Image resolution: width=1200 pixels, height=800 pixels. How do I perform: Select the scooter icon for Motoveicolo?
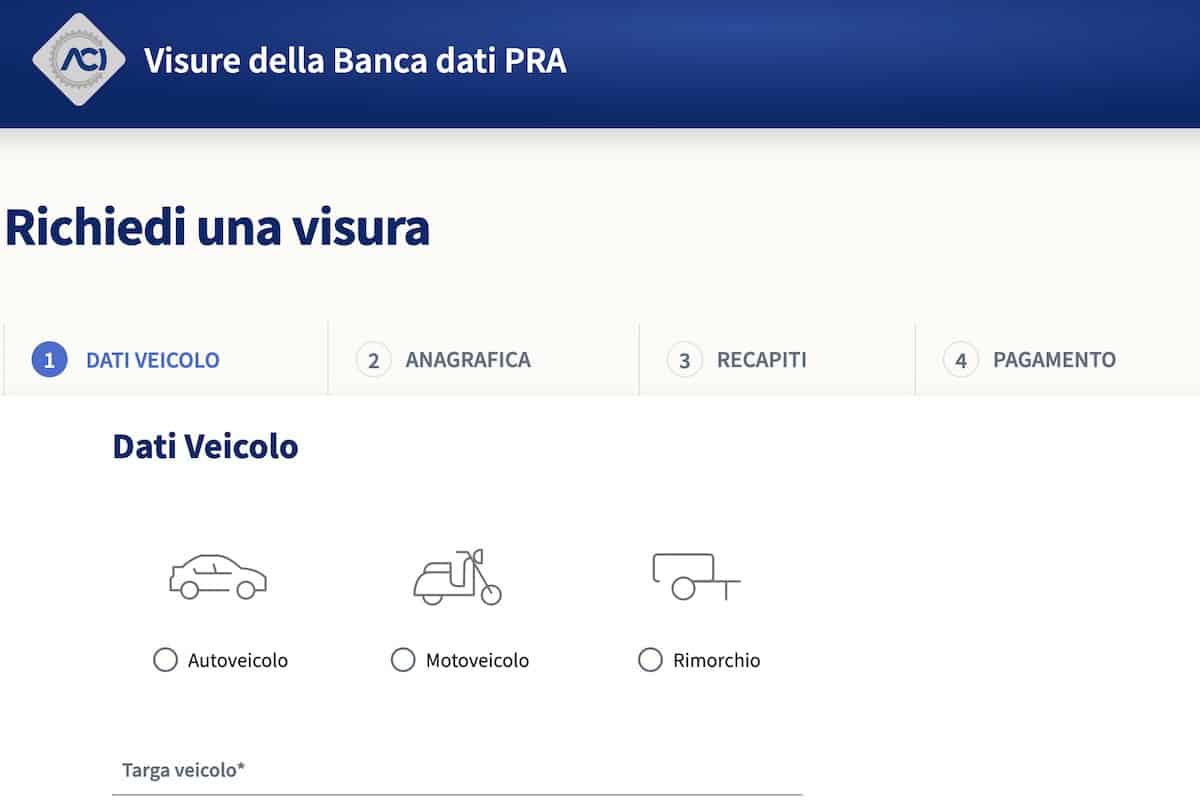[x=455, y=575]
